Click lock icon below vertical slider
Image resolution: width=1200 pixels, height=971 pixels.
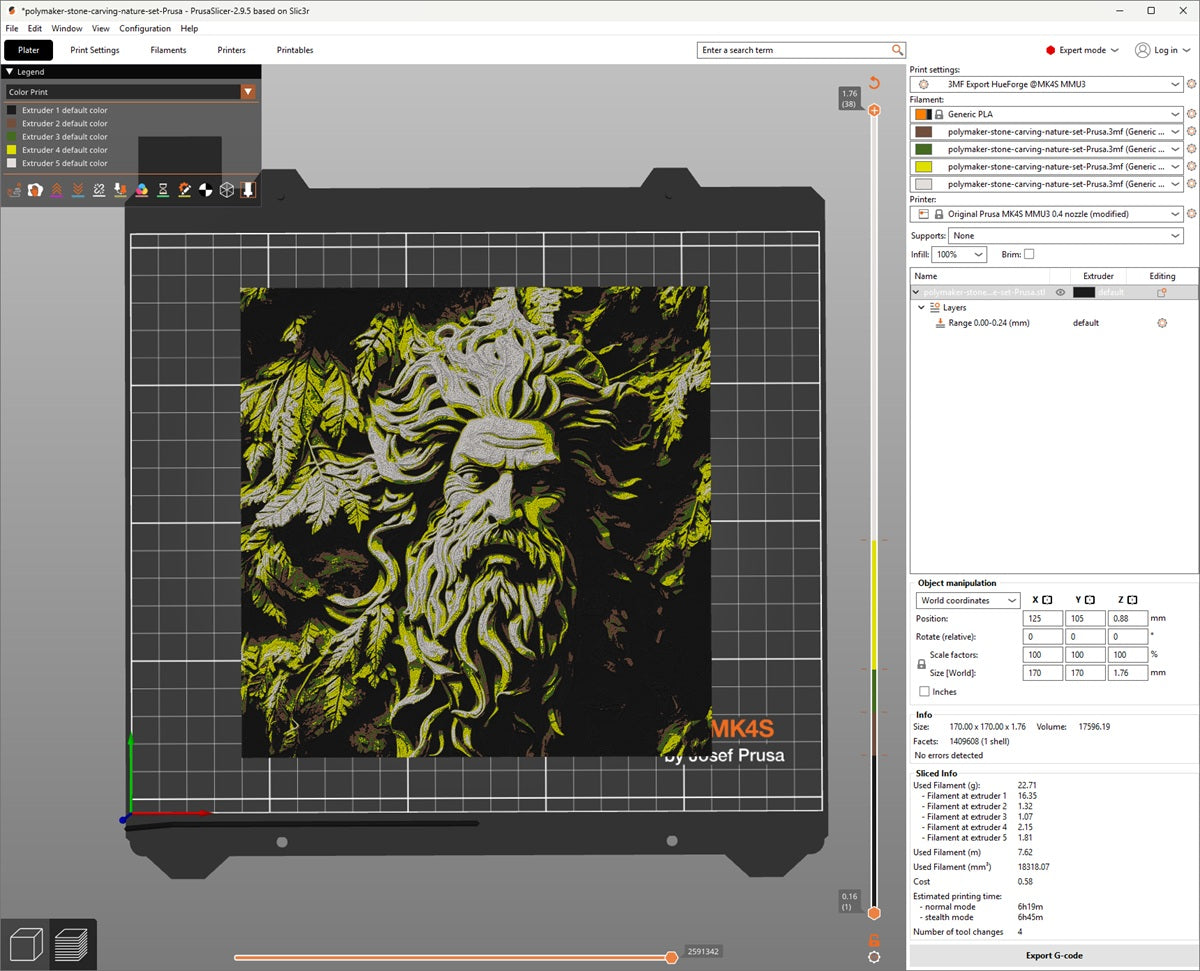(x=874, y=939)
